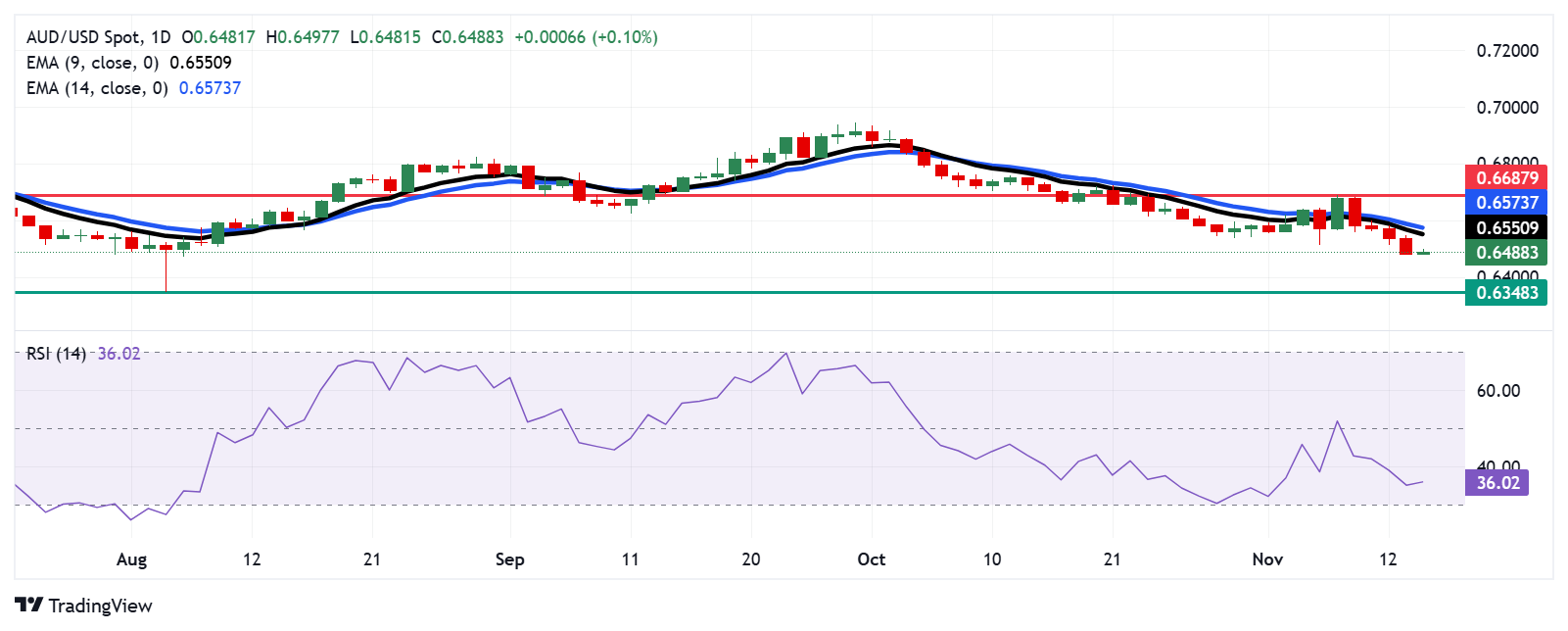Click the 1D interval label
Screen dimensions: 1568x631
tap(161, 37)
